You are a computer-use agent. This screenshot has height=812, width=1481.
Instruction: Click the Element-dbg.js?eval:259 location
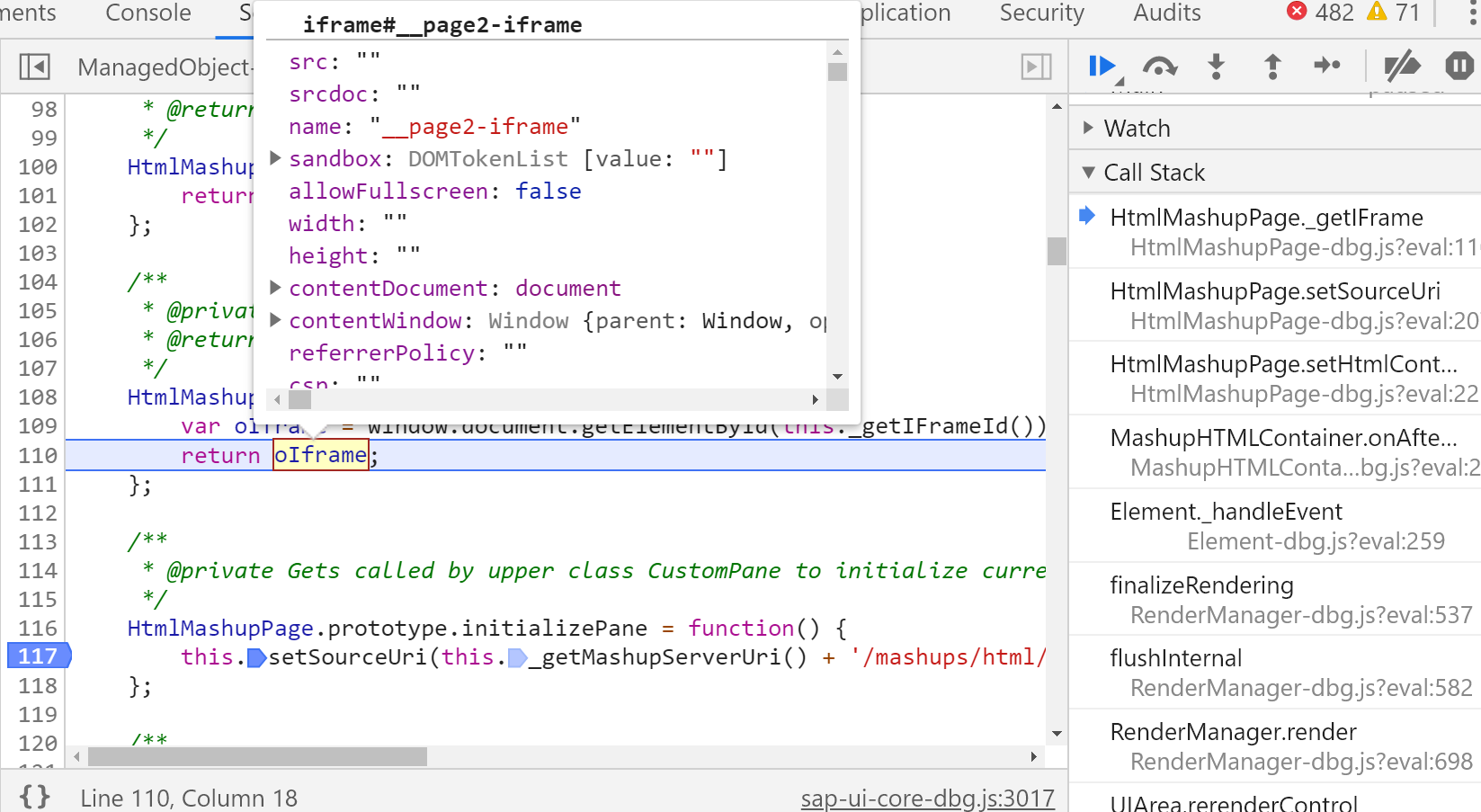click(x=1316, y=540)
